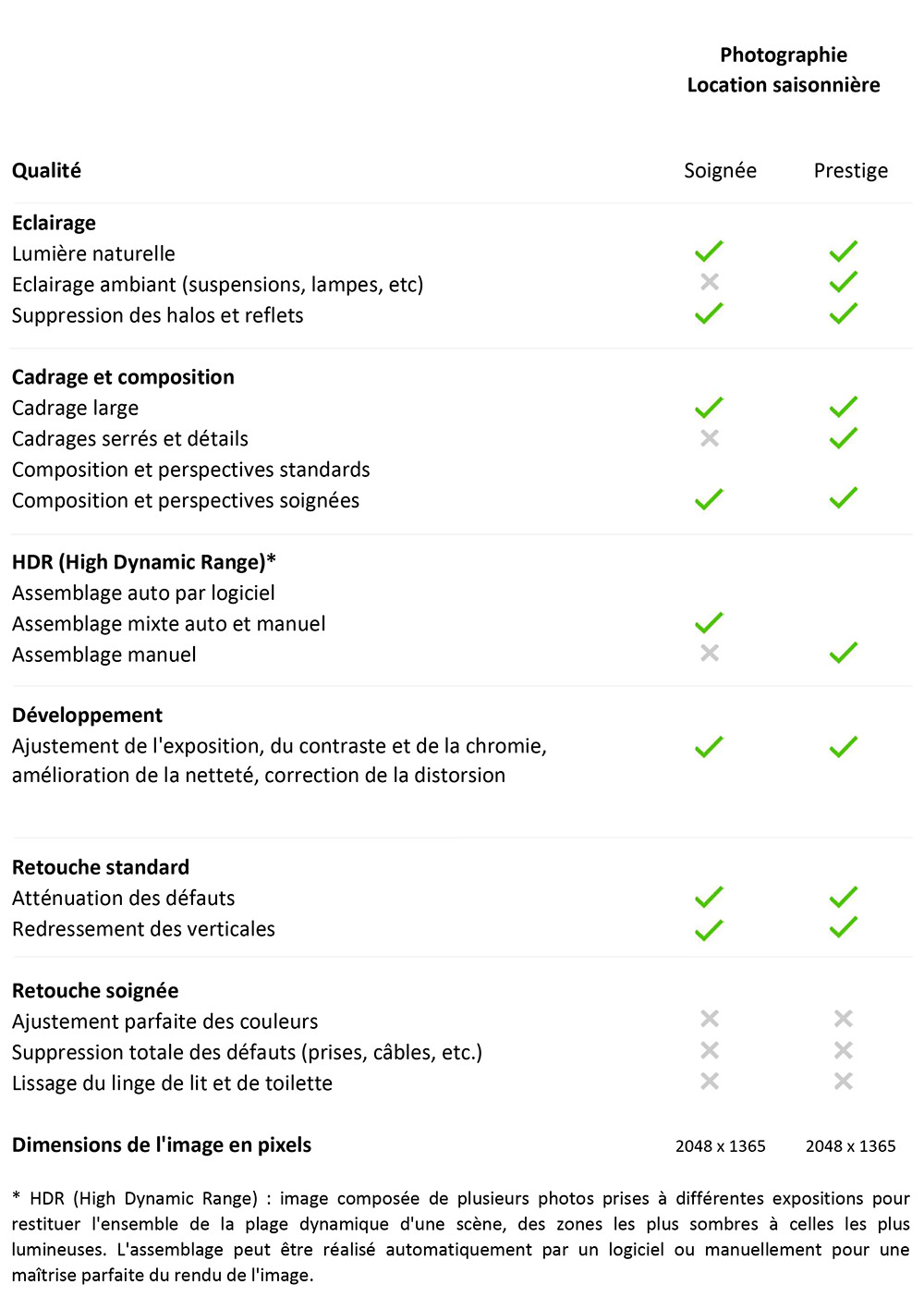This screenshot has height=1297, width=924.
Task: Click Prestige checkmark for Redressement des verticales
Action: tap(843, 927)
